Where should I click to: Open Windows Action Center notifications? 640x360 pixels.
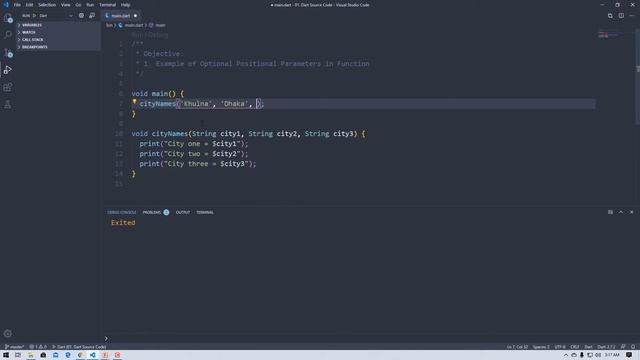click(x=629, y=355)
